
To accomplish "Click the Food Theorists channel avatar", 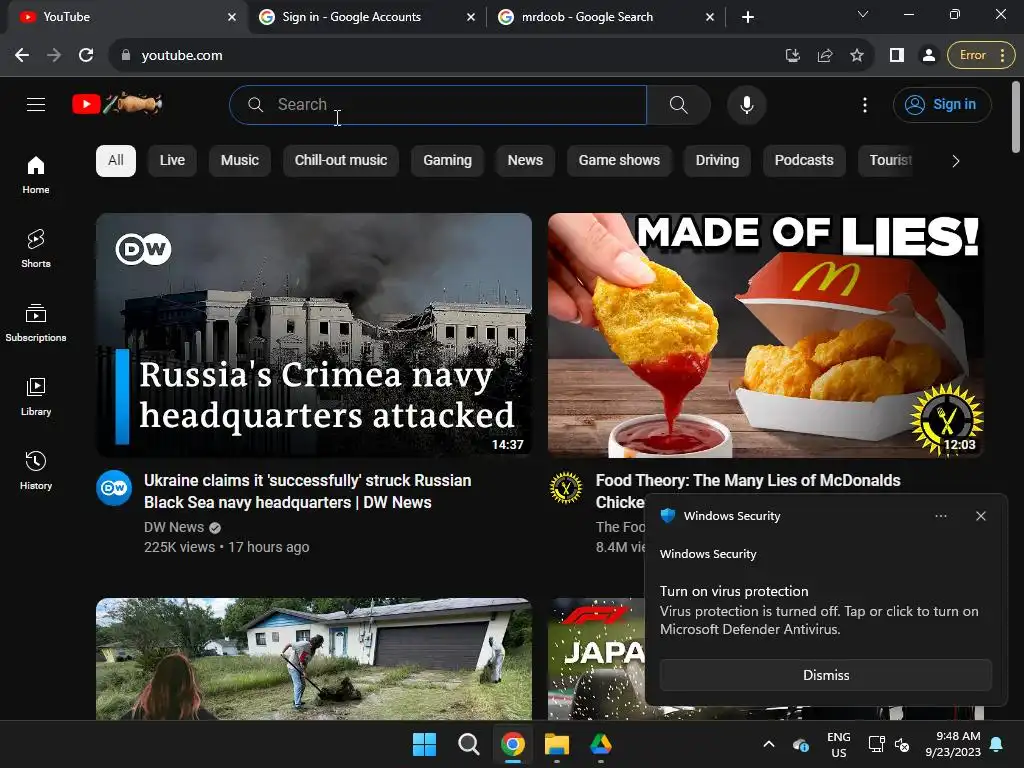I will [x=566, y=487].
